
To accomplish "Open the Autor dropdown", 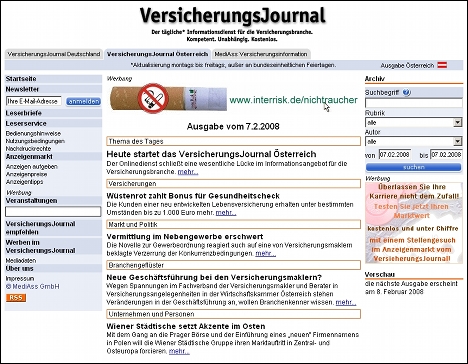I will (414, 141).
